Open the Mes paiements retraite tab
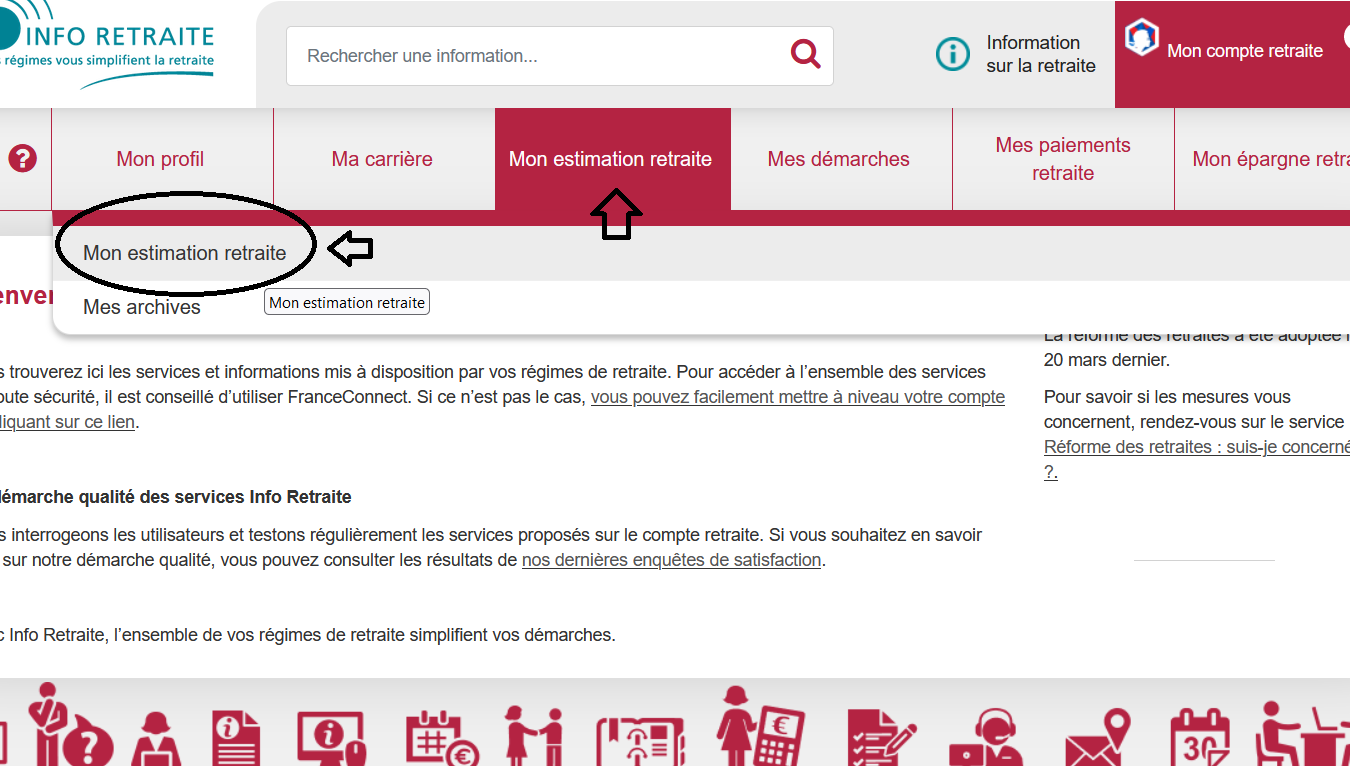The image size is (1350, 766). tap(1062, 159)
